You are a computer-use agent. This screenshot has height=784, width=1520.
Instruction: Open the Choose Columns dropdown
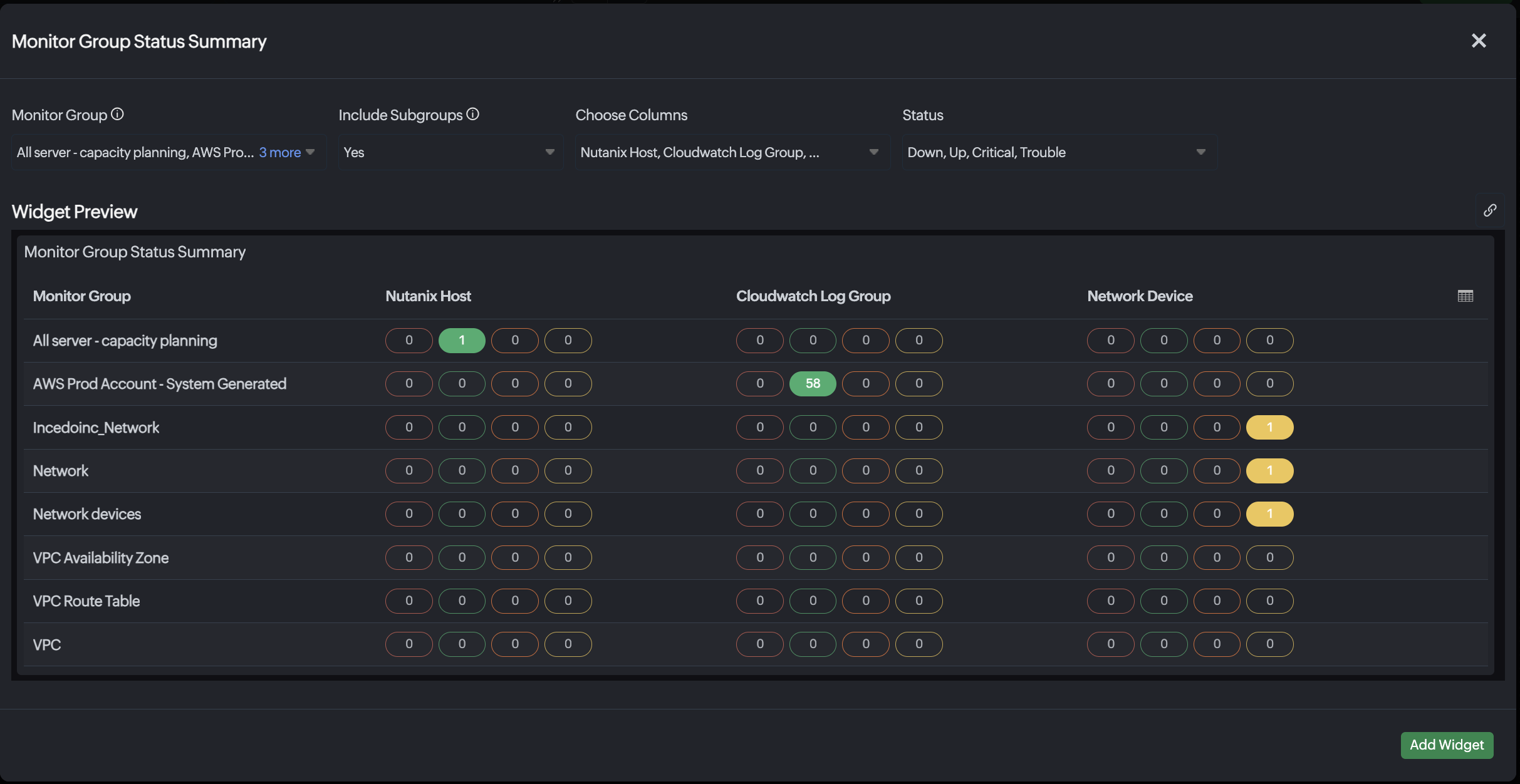pyautogui.click(x=732, y=152)
